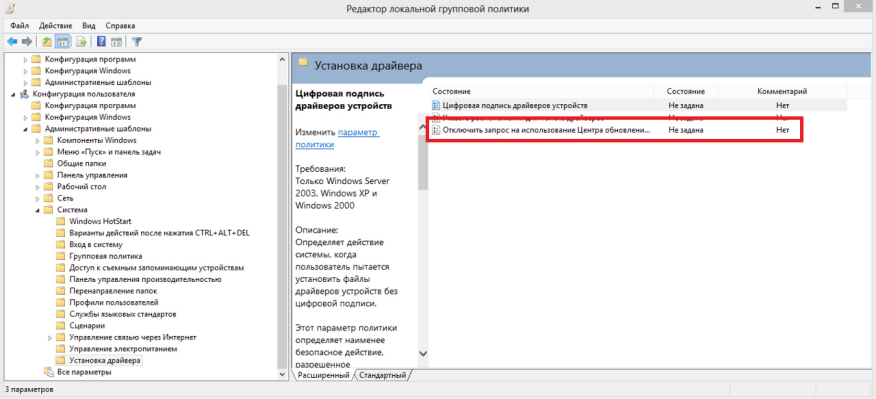Expand the Панель управления folder
Screen dimensions: 876x399
pos(37,175)
